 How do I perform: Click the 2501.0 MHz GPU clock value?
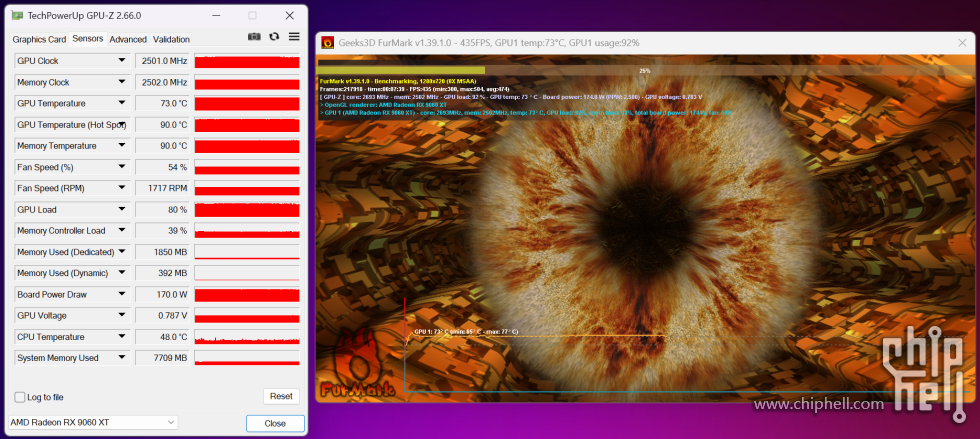click(x=162, y=61)
